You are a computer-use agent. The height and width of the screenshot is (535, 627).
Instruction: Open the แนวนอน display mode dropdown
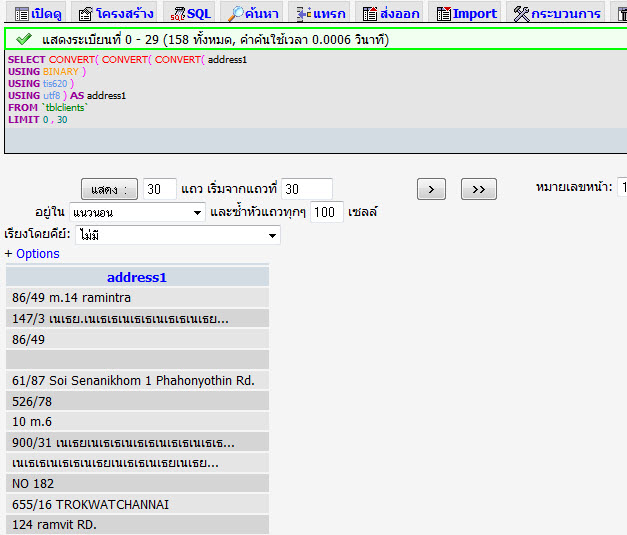click(137, 212)
